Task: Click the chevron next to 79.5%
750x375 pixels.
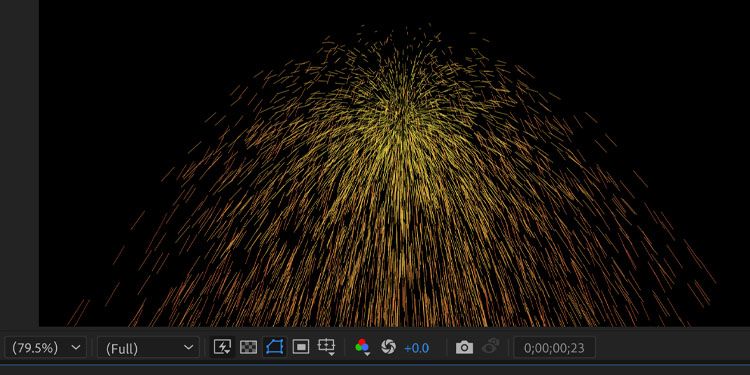Action: [x=76, y=347]
